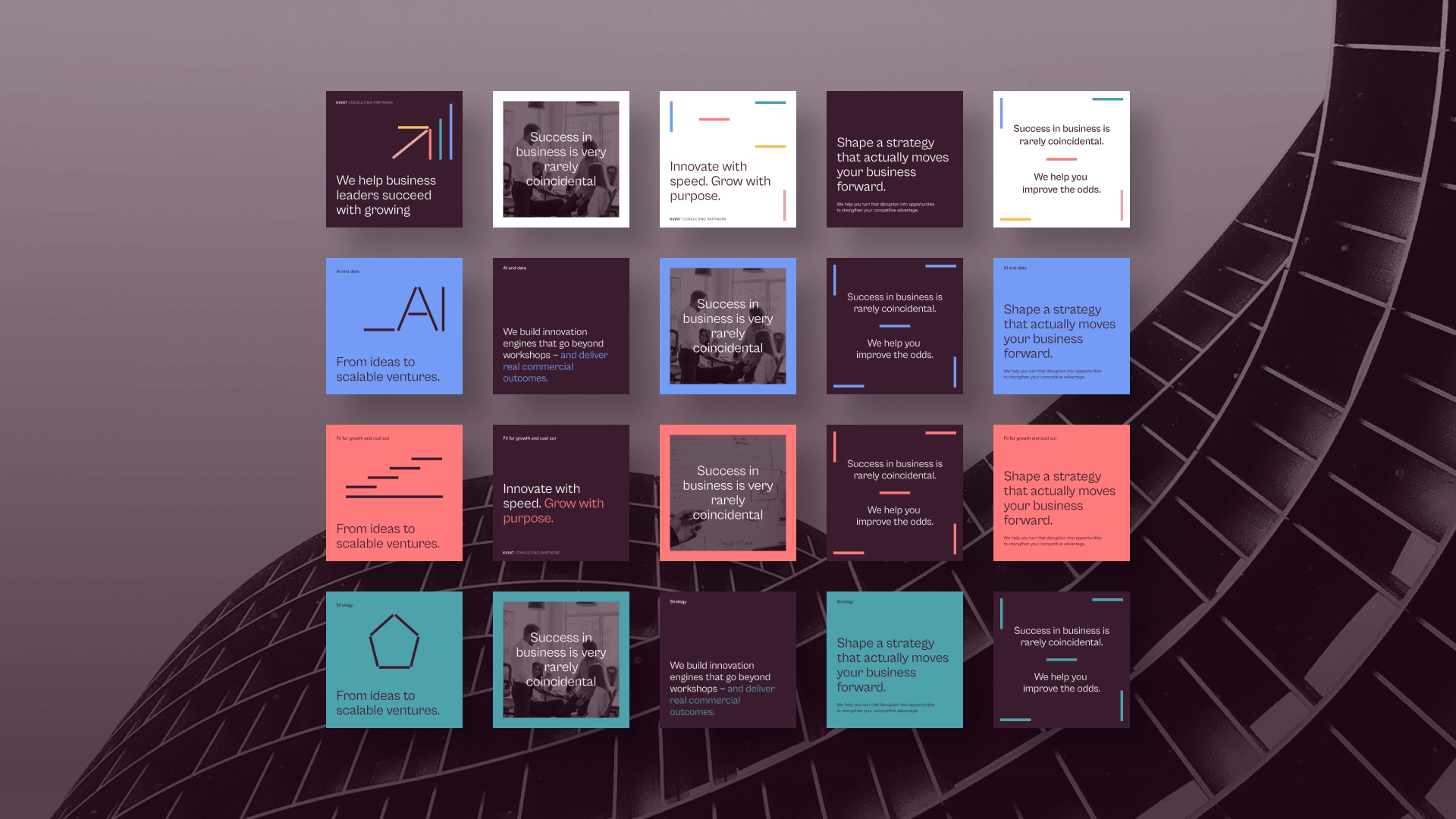Click the coral dash on white Innovate card
The width and height of the screenshot is (1456, 819).
click(714, 119)
